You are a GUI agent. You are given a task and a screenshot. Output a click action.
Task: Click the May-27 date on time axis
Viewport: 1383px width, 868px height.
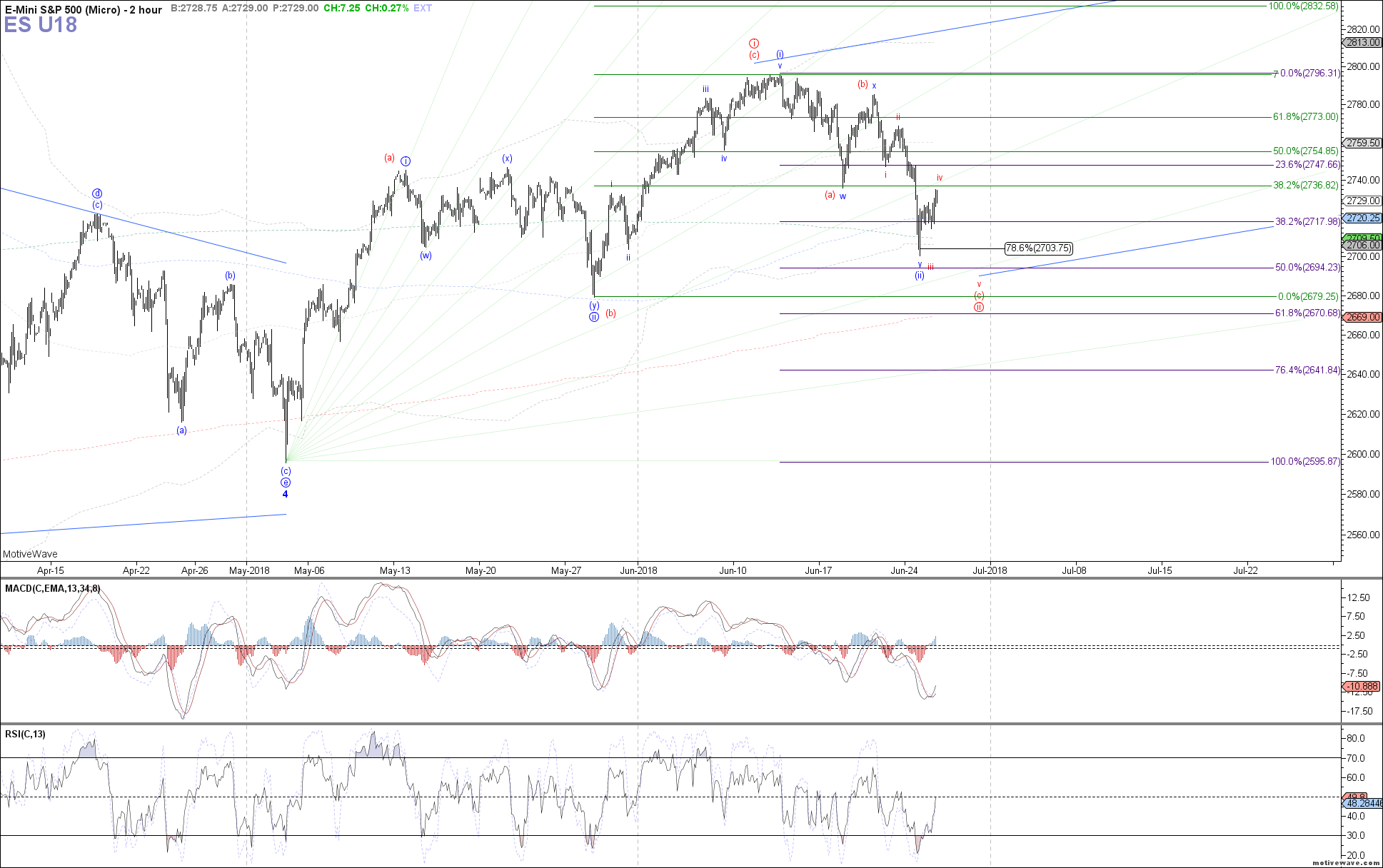point(566,570)
